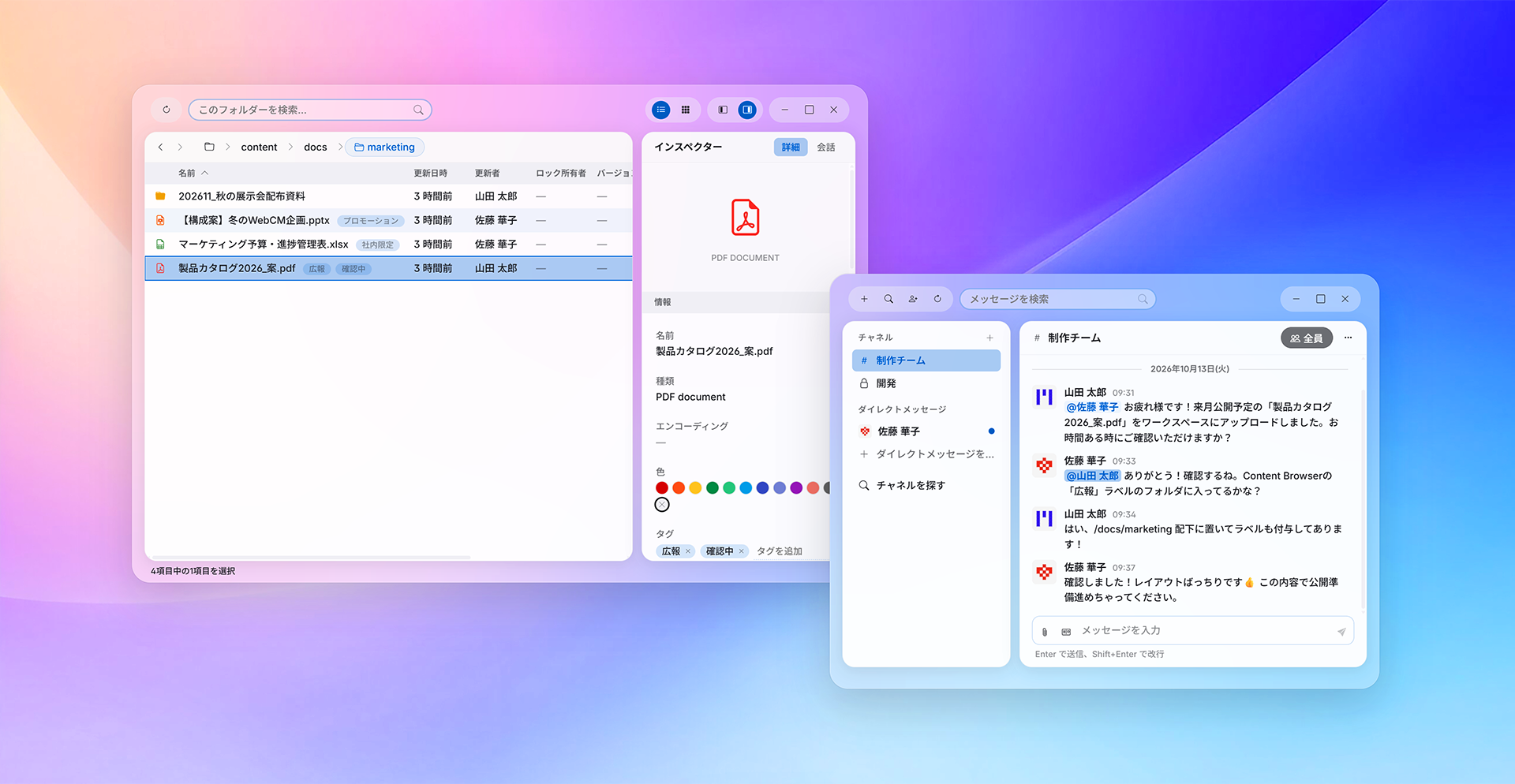This screenshot has height=784, width=1515.
Task: Go forward in file browser navigation
Action: click(180, 147)
